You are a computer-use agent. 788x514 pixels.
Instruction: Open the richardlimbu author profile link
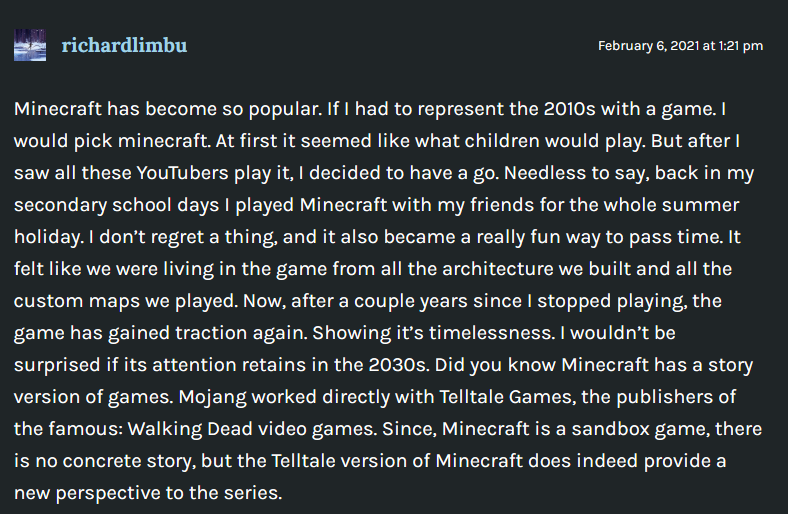(x=124, y=45)
